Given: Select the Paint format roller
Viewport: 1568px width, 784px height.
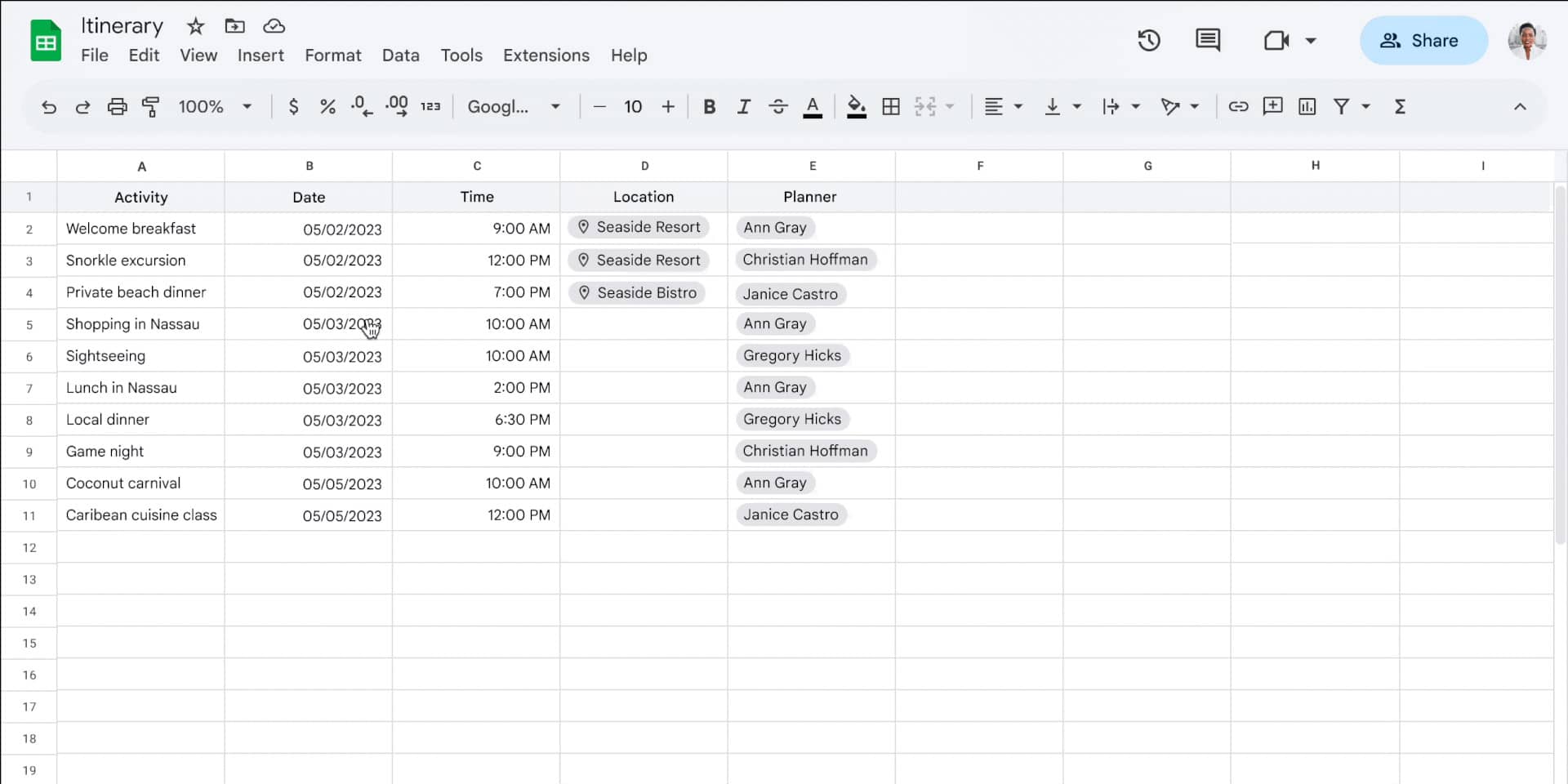Looking at the screenshot, I should [x=151, y=107].
